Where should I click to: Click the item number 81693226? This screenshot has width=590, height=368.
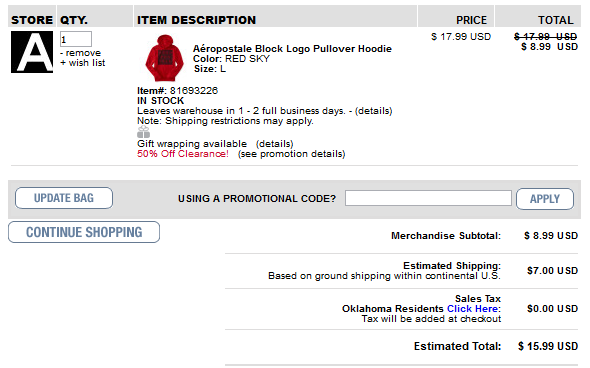point(194,91)
